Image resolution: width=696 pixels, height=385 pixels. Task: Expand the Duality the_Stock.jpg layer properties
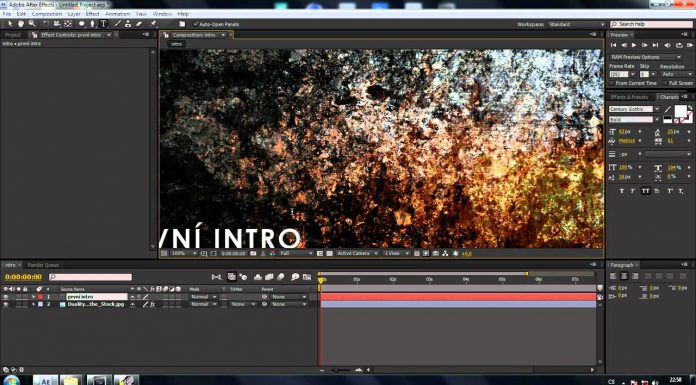point(34,304)
